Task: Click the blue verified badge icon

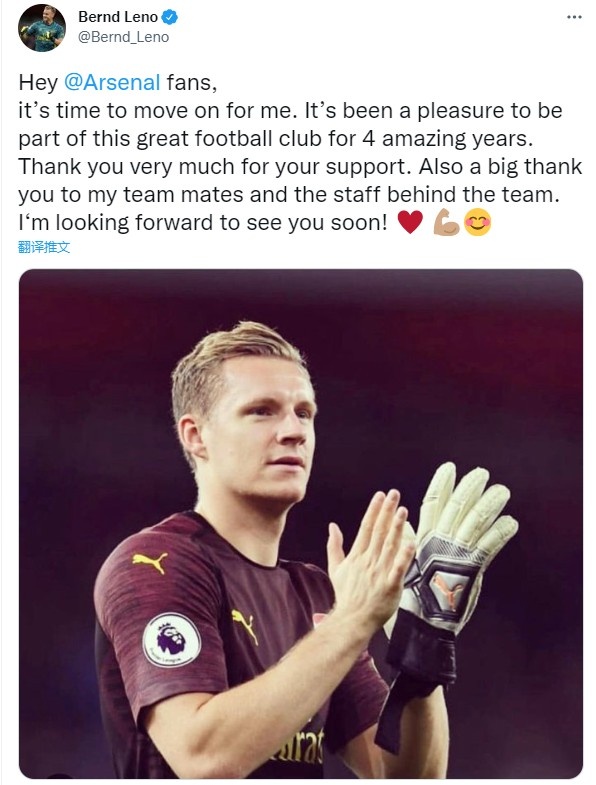Action: [x=170, y=17]
